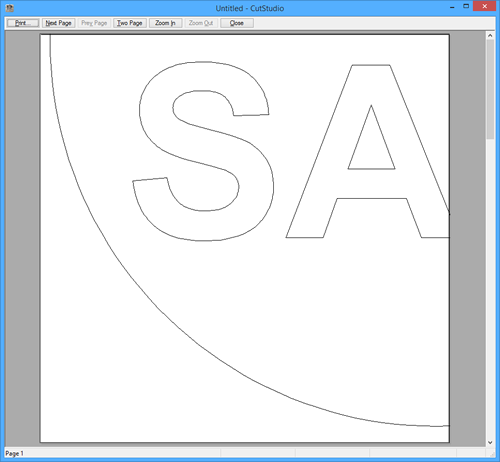The width and height of the screenshot is (500, 462).
Task: Zoom In on the print preview
Action: pos(165,23)
